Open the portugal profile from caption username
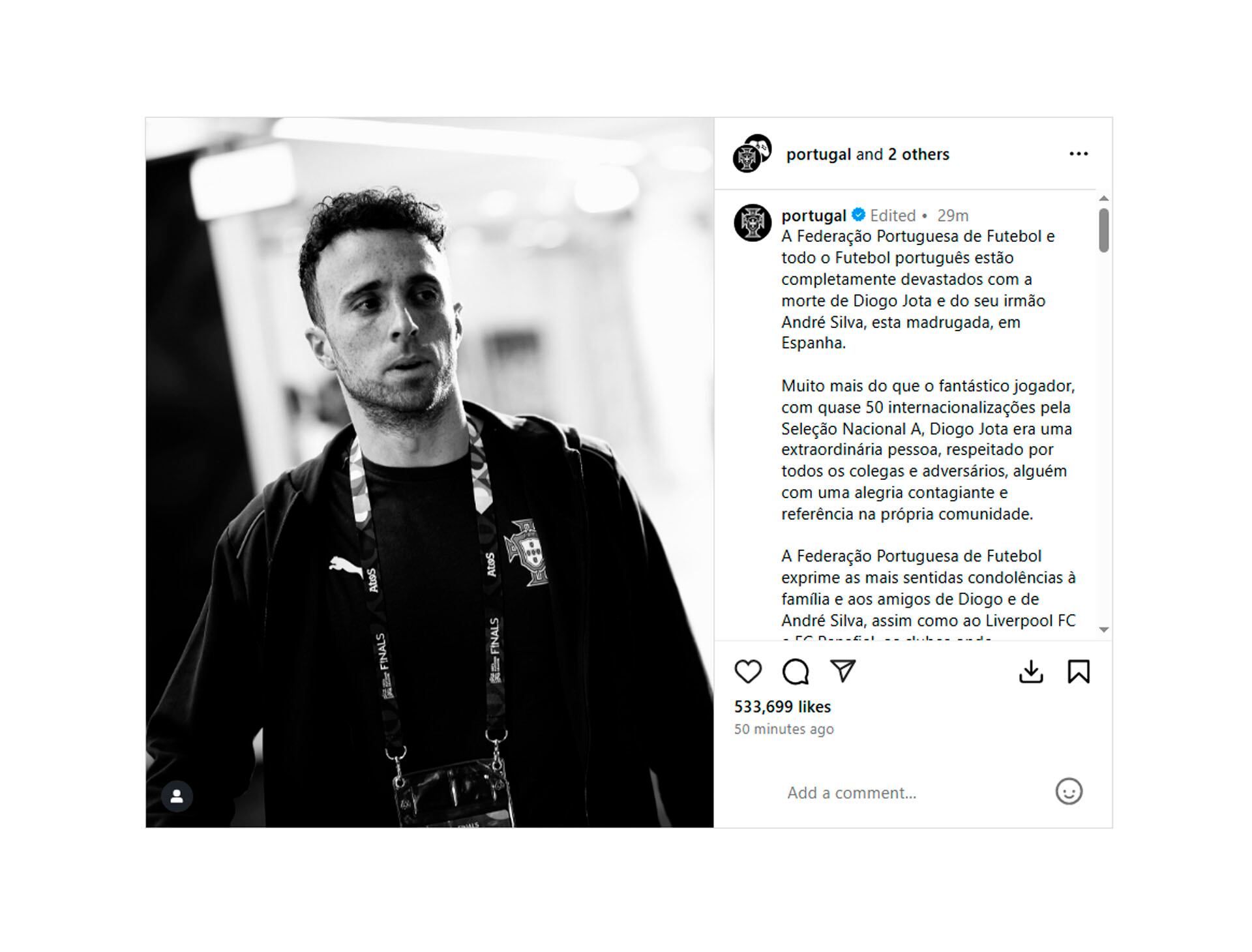 point(813,215)
